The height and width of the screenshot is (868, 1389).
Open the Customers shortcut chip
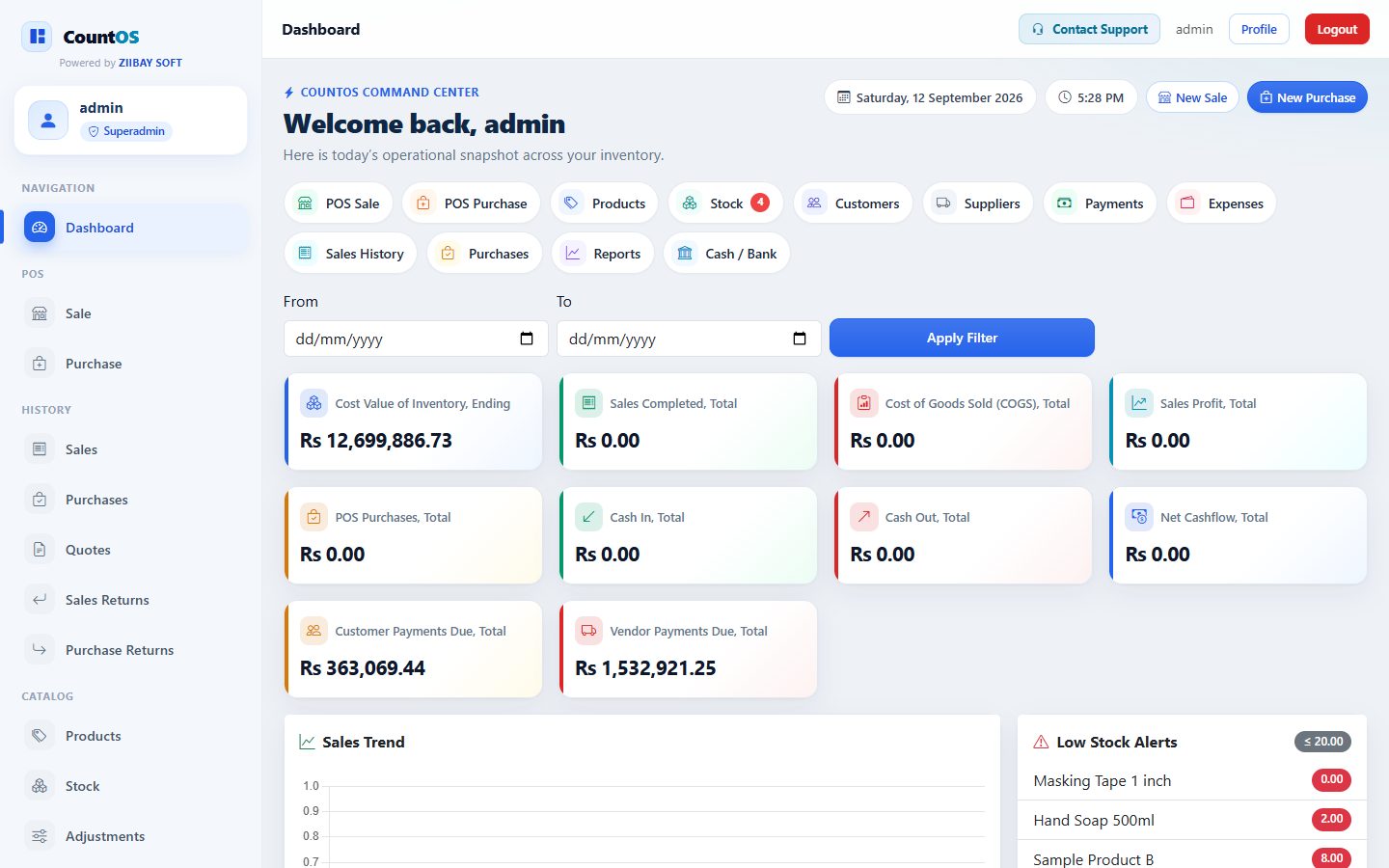pos(853,203)
